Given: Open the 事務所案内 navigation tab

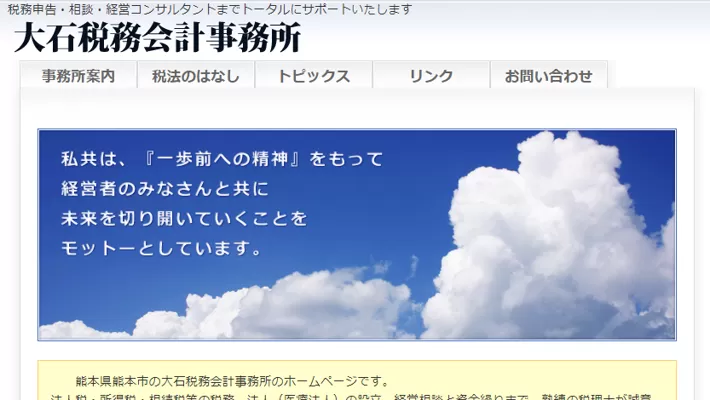Looking at the screenshot, I should [78, 76].
